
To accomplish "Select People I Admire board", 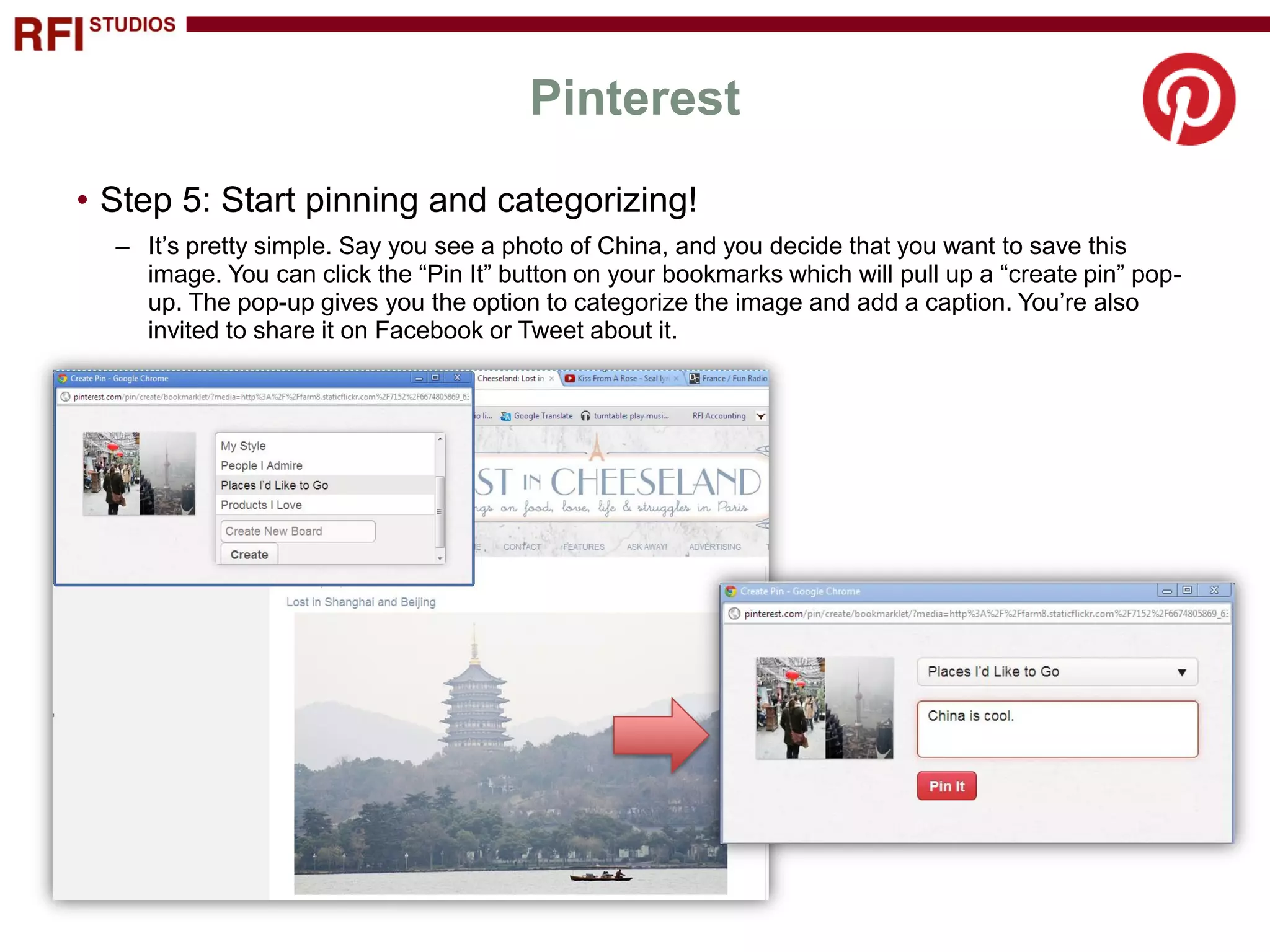I will 326,465.
